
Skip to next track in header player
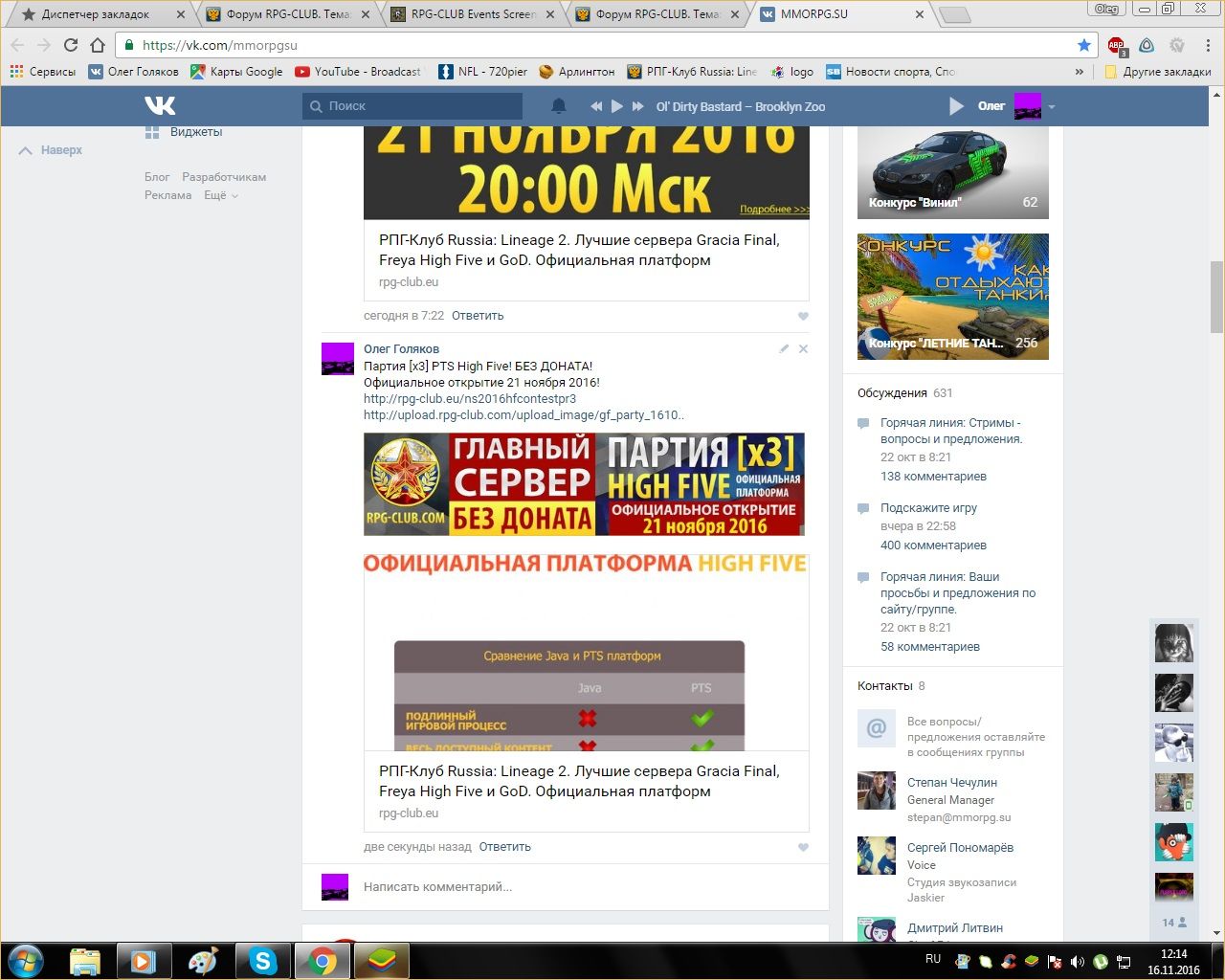tap(638, 106)
